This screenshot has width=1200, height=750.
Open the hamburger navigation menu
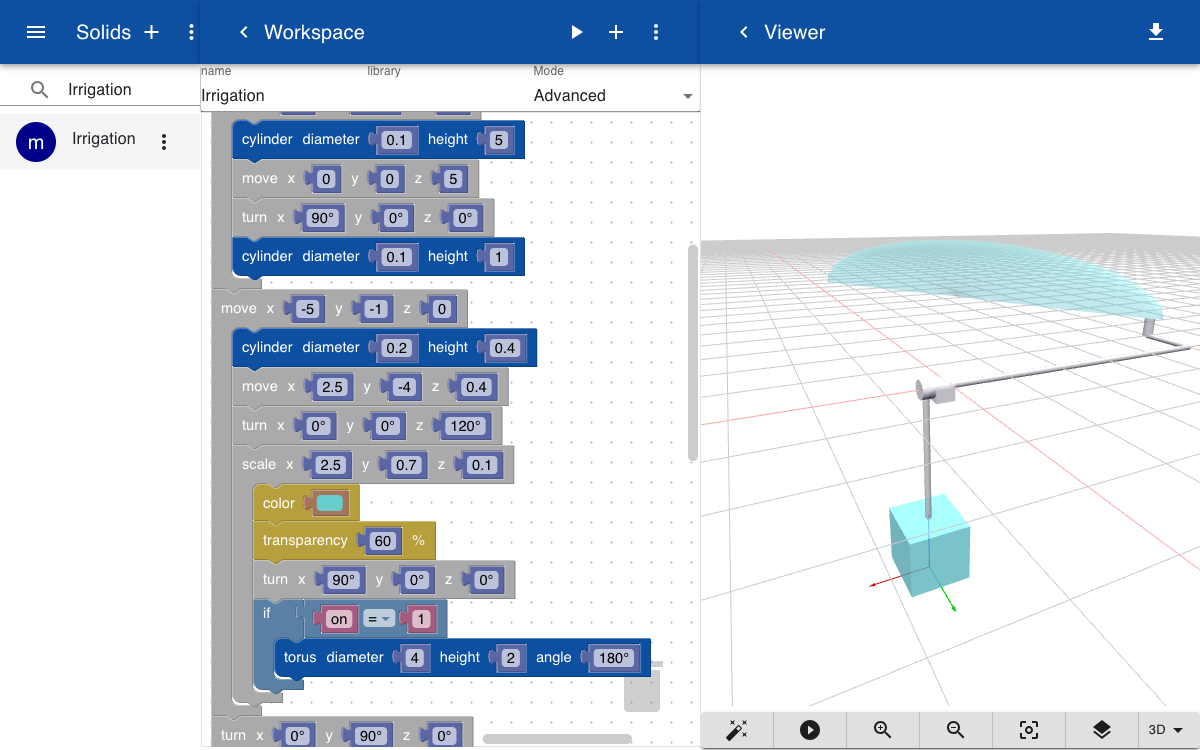tap(36, 32)
